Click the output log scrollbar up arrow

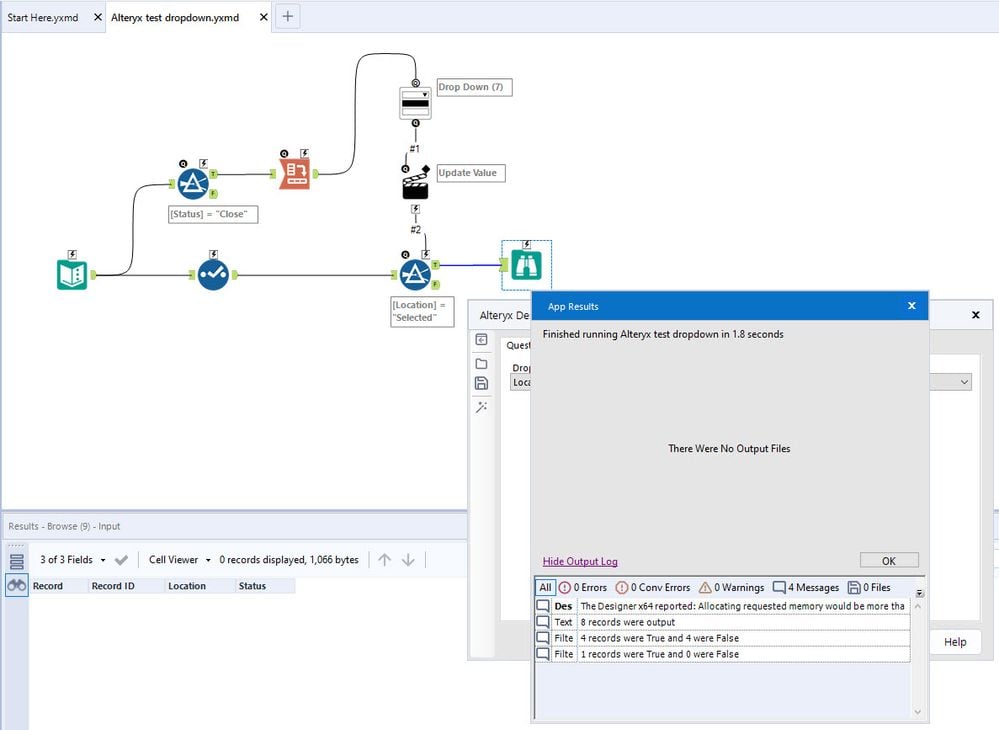coord(918,606)
